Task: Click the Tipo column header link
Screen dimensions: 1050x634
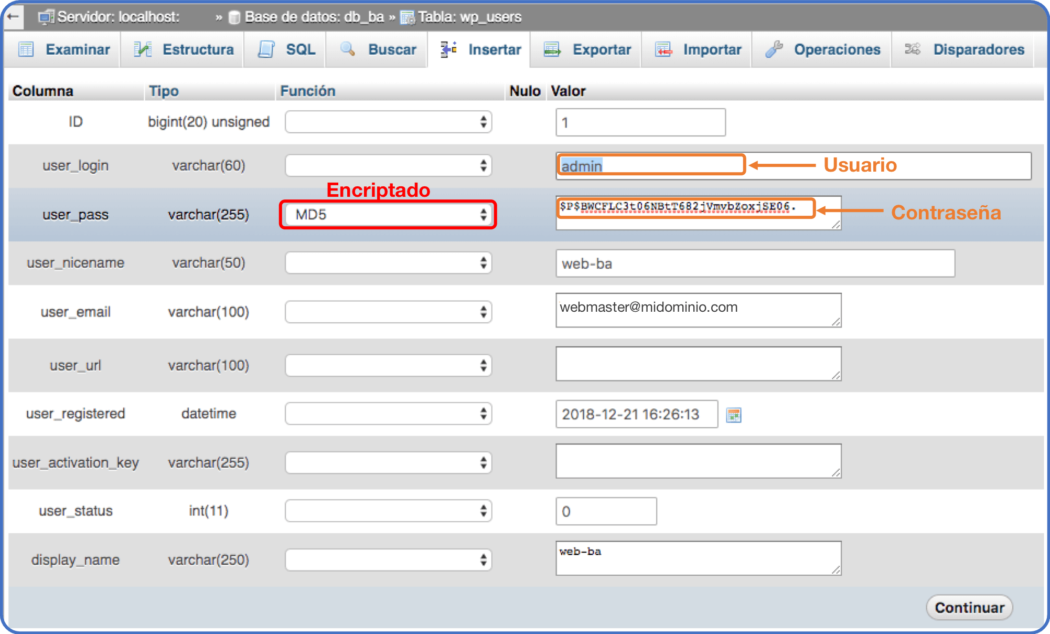Action: coord(163,91)
